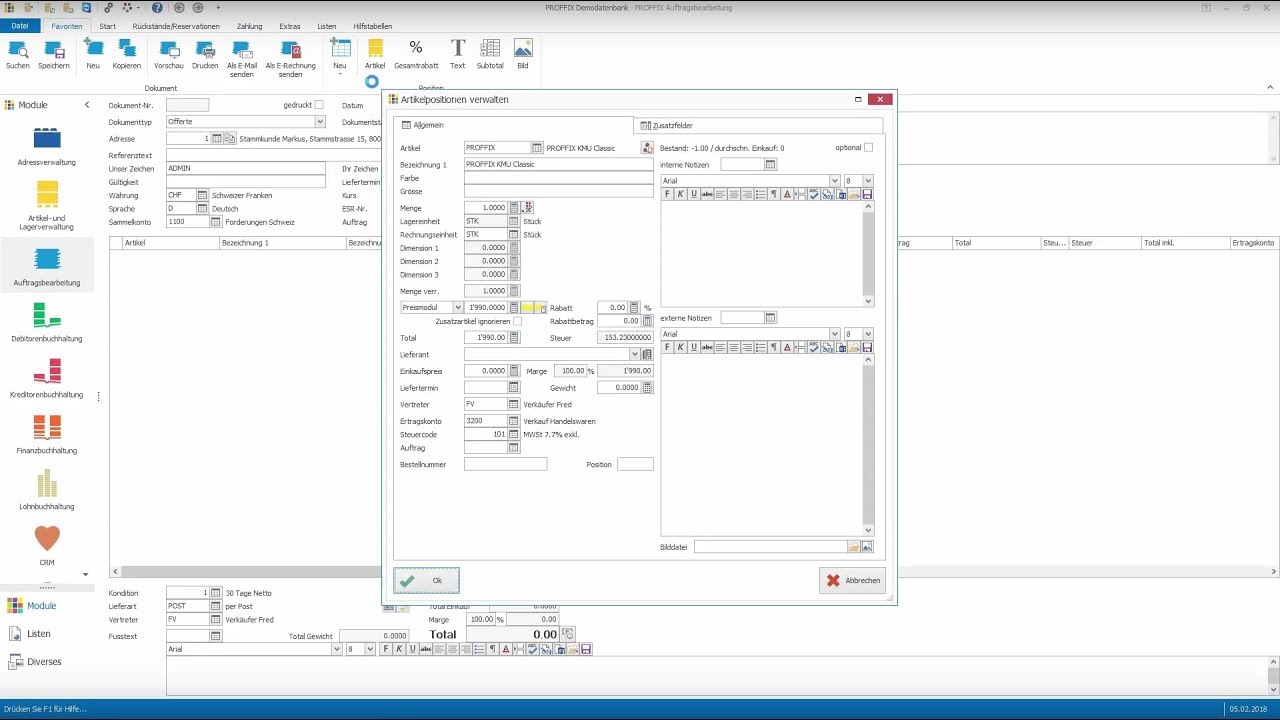Switch to the Zahlung ribbon tab
Image resolution: width=1280 pixels, height=720 pixels.
pos(250,26)
